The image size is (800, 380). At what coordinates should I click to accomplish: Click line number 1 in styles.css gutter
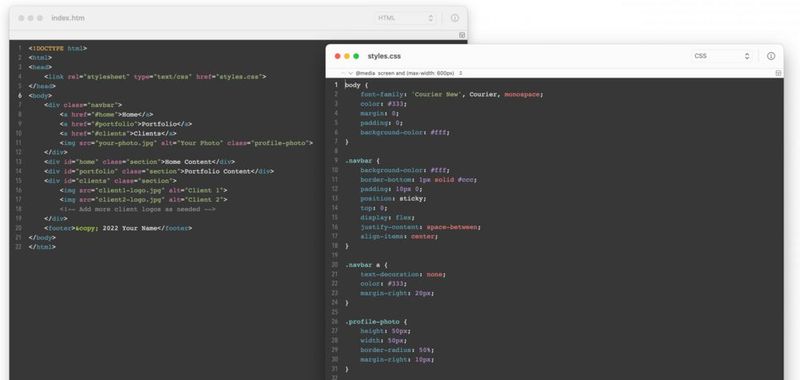click(336, 85)
